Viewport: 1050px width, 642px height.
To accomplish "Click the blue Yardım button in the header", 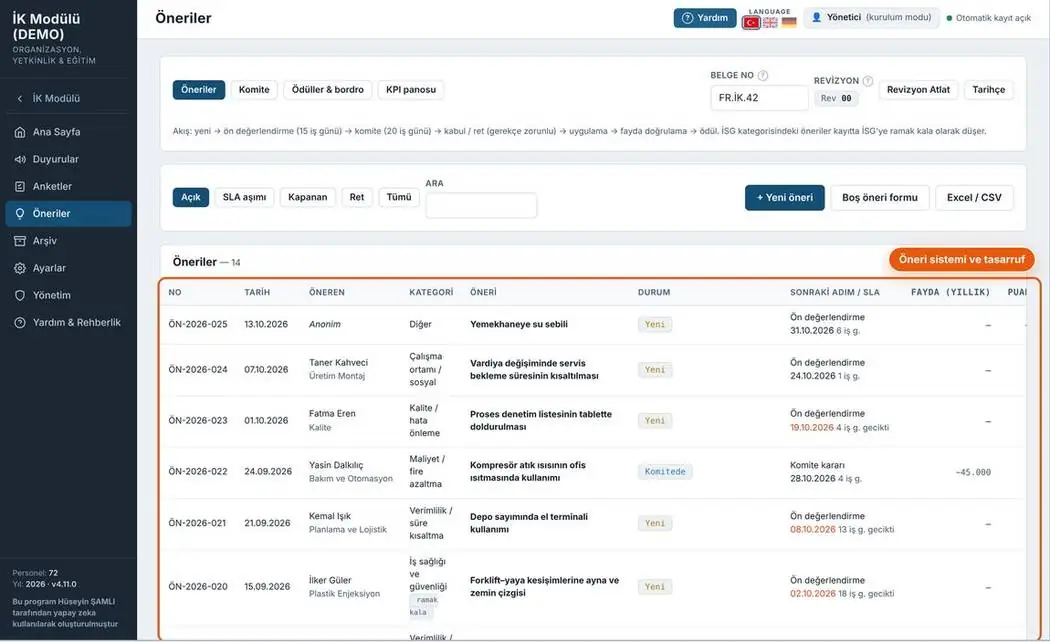I will click(705, 18).
